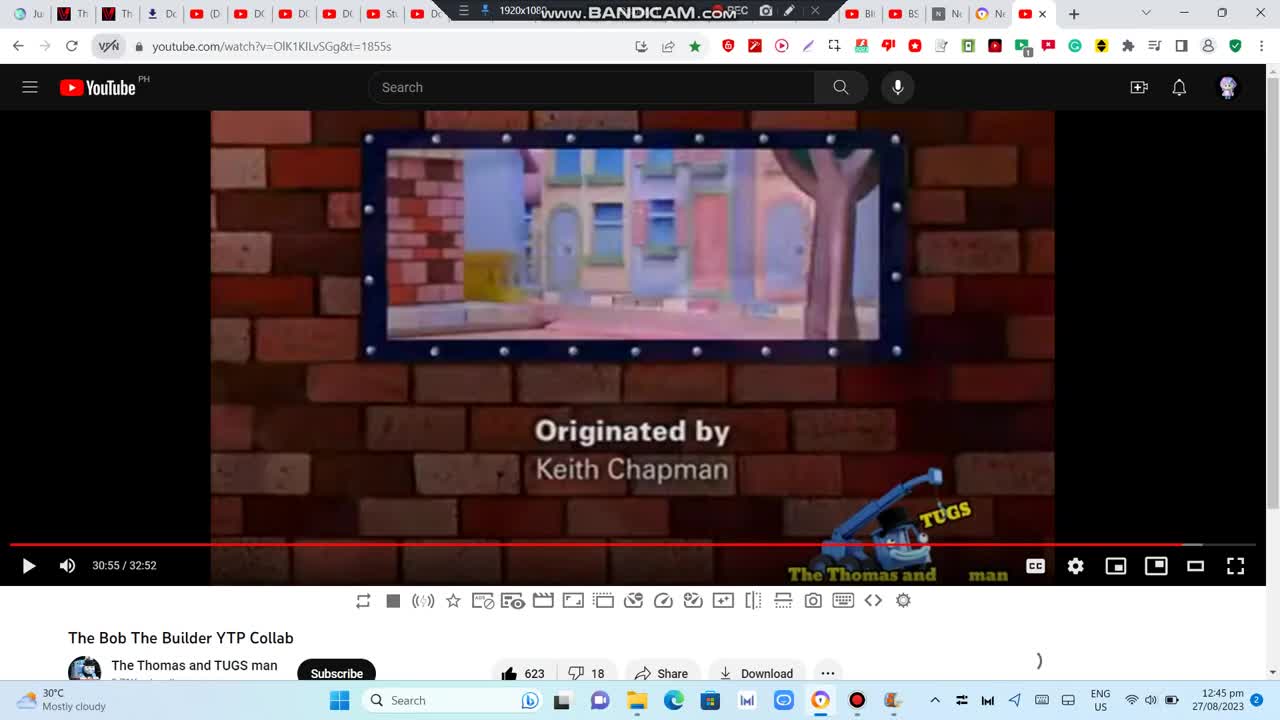Open Microsoft Edge from the taskbar

coord(674,700)
